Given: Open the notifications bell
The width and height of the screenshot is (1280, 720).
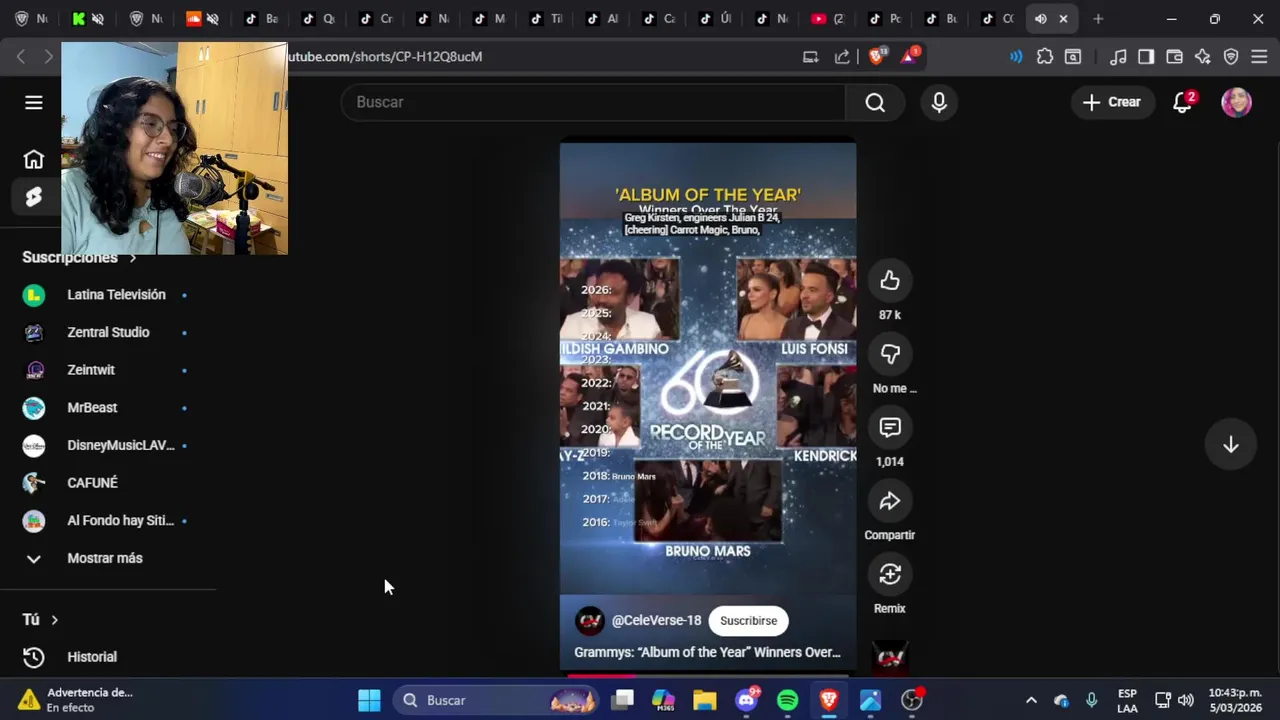Looking at the screenshot, I should (x=1183, y=102).
